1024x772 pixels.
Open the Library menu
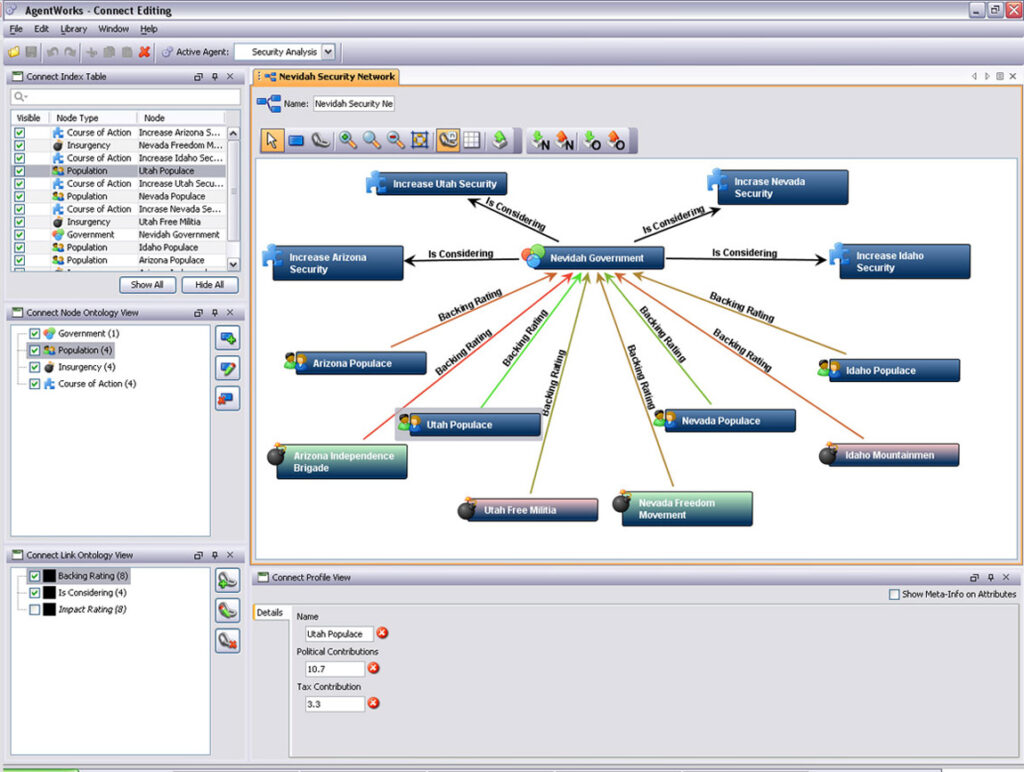73,29
